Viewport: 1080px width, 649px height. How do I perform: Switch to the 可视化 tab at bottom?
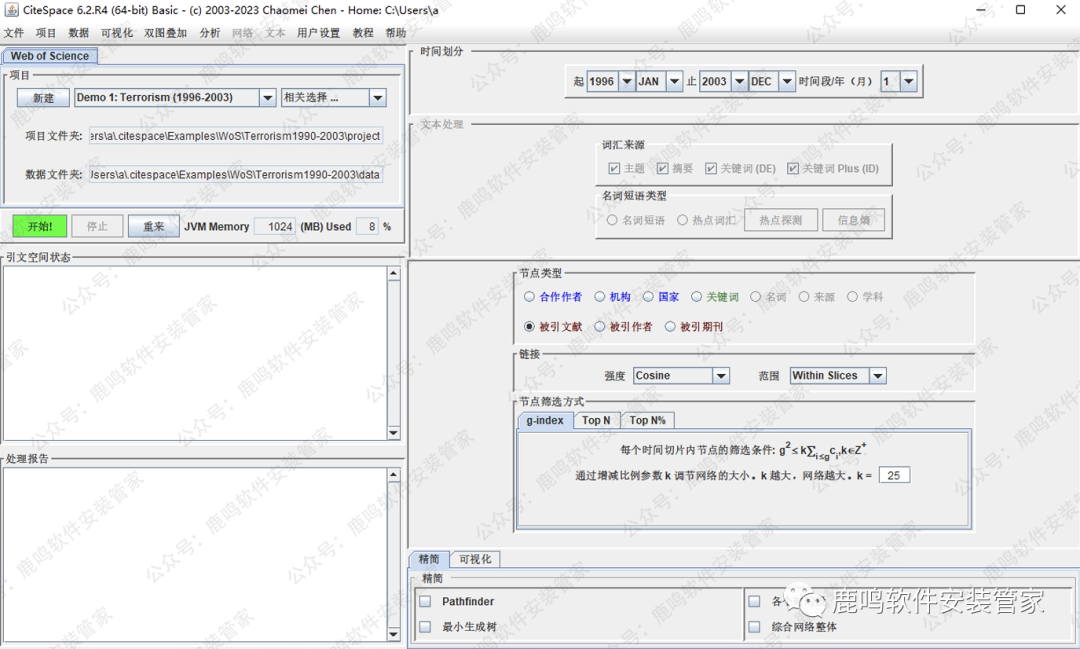pyautogui.click(x=474, y=560)
